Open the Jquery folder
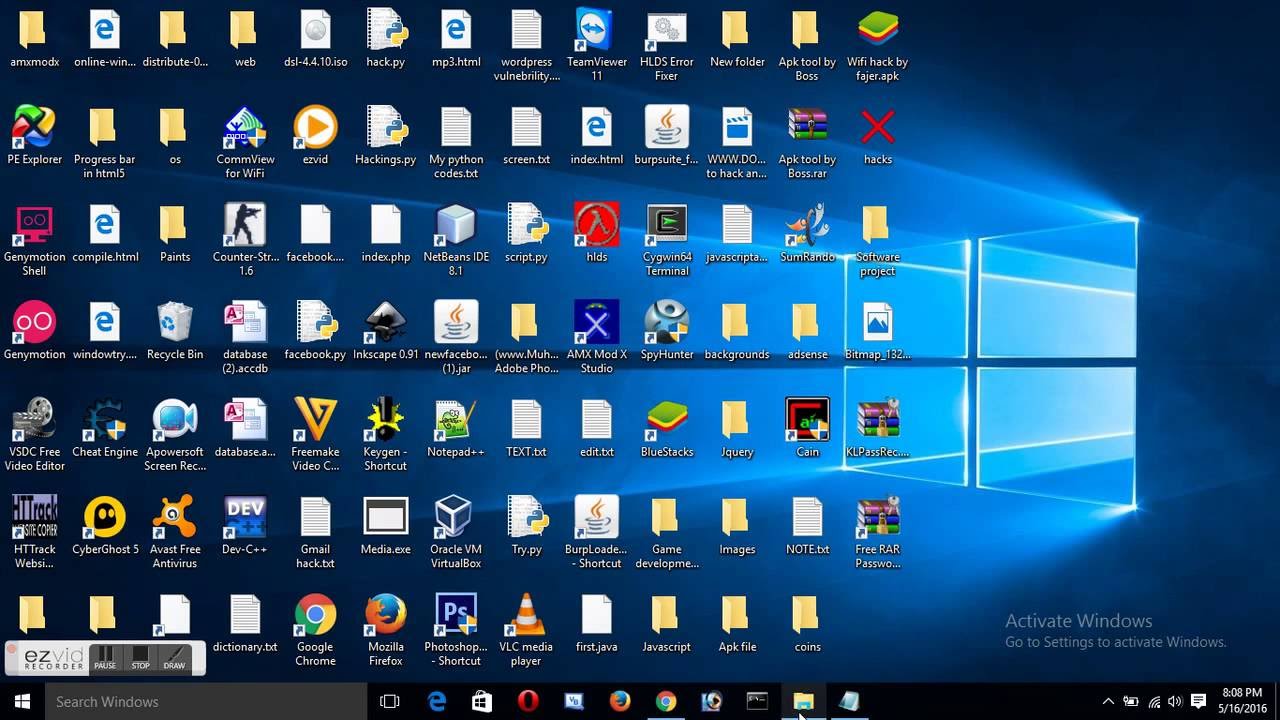The width and height of the screenshot is (1280, 720). [737, 428]
